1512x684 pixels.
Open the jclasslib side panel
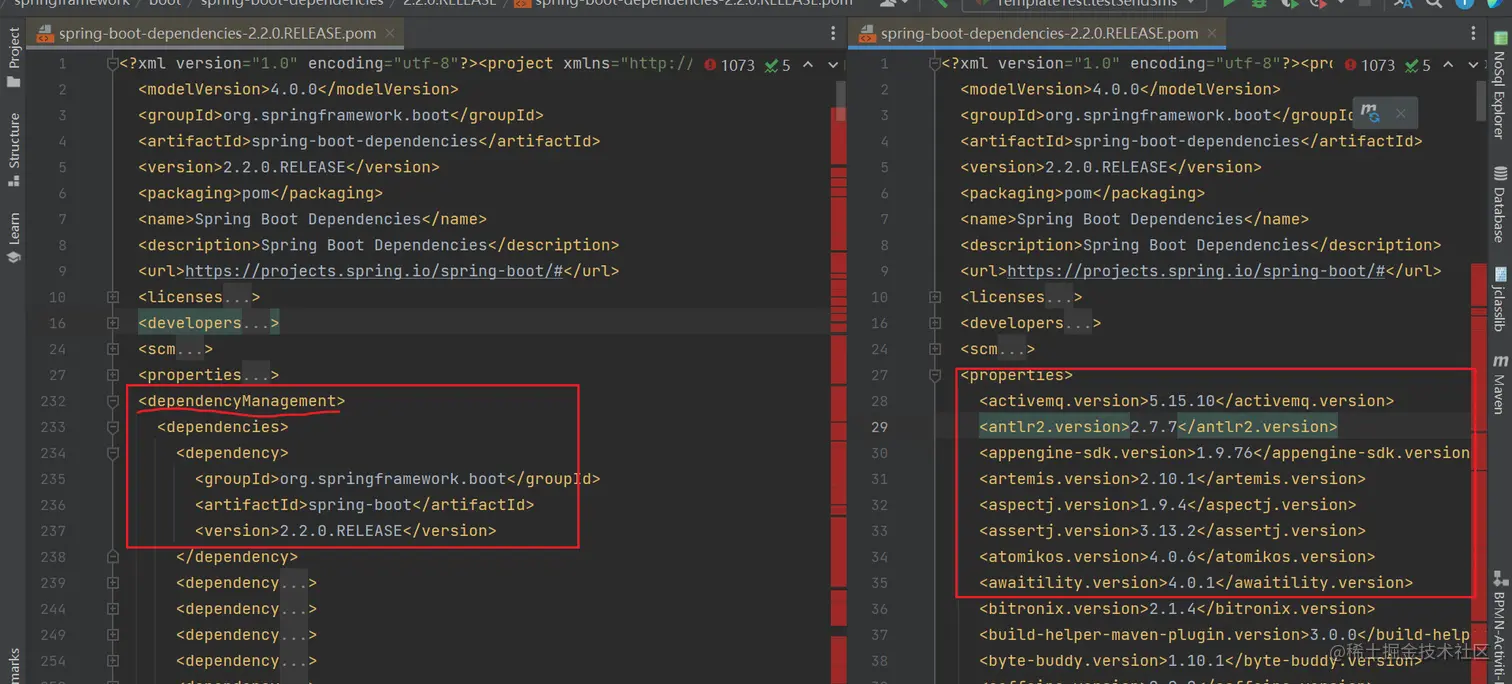[1499, 299]
